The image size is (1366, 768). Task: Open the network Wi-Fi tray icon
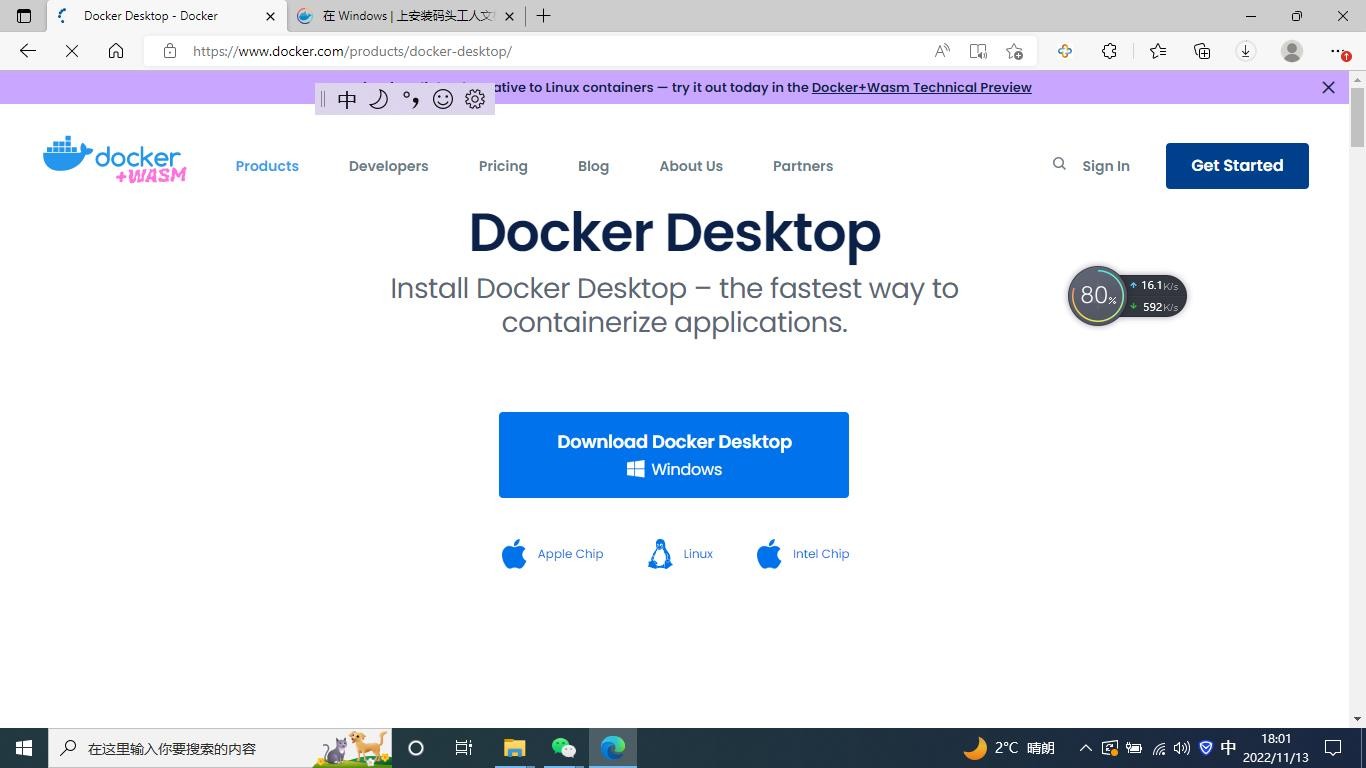coord(1158,748)
